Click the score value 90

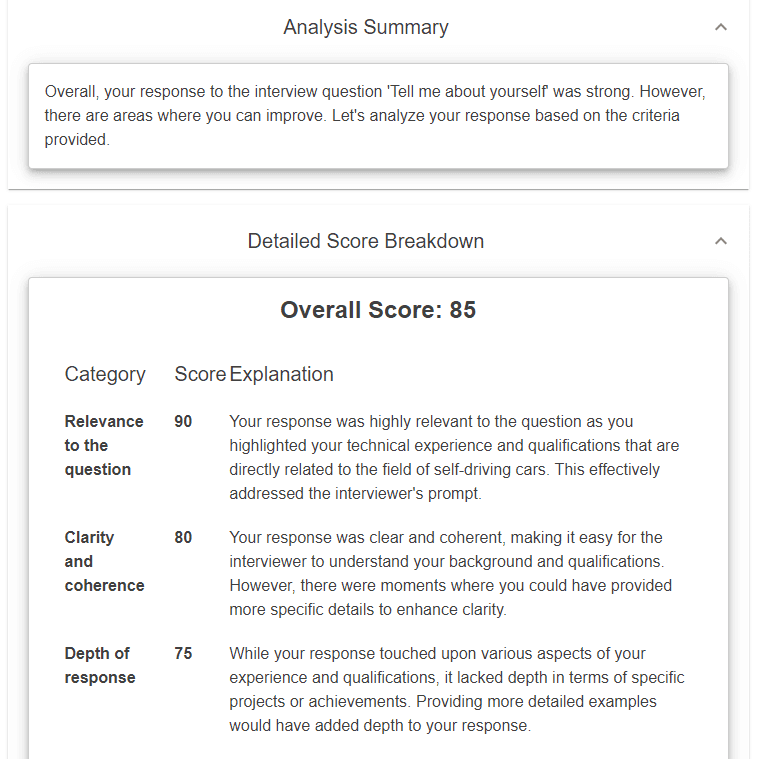tap(183, 422)
